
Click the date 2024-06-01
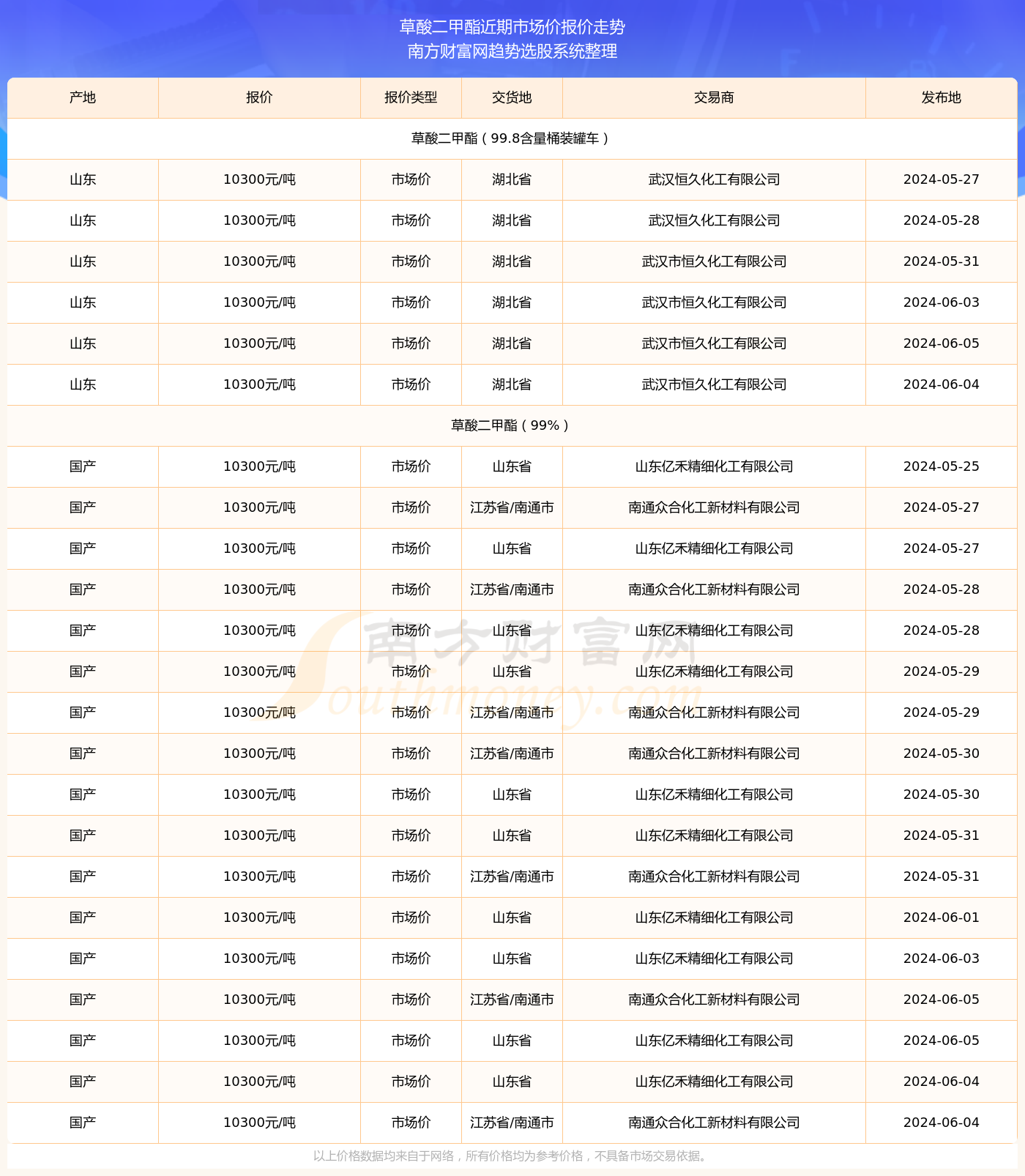coord(941,918)
